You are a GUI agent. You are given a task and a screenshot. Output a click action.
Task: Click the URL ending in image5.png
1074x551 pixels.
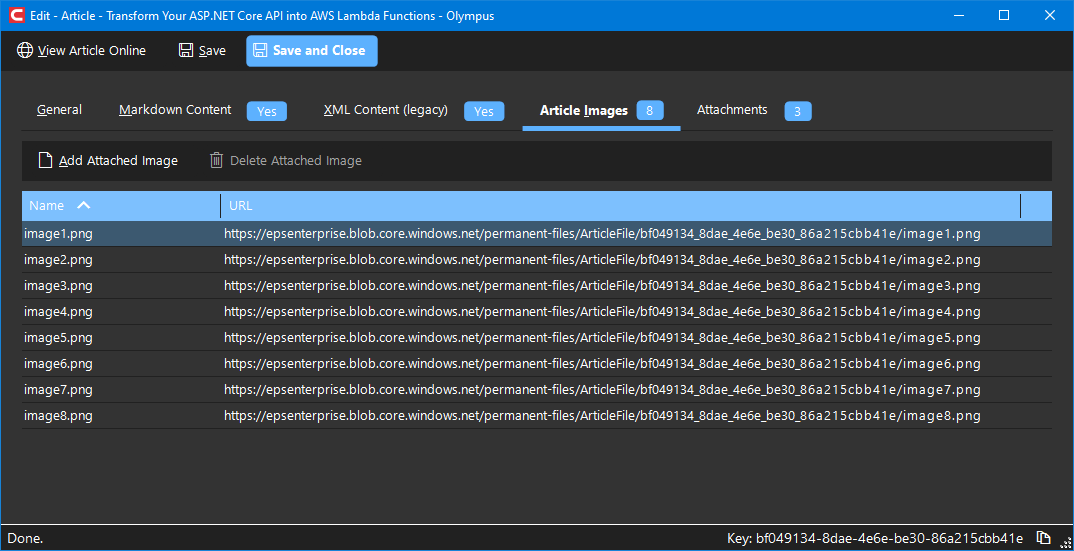tap(602, 338)
